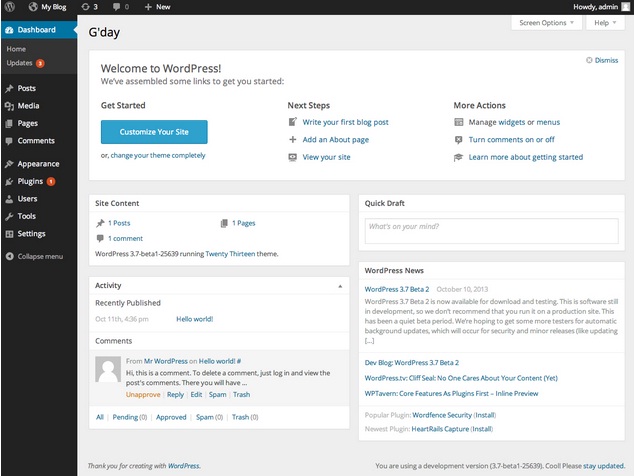Expand the Screen Options dropdown
Screen dimensions: 634x476
[x=546, y=23]
